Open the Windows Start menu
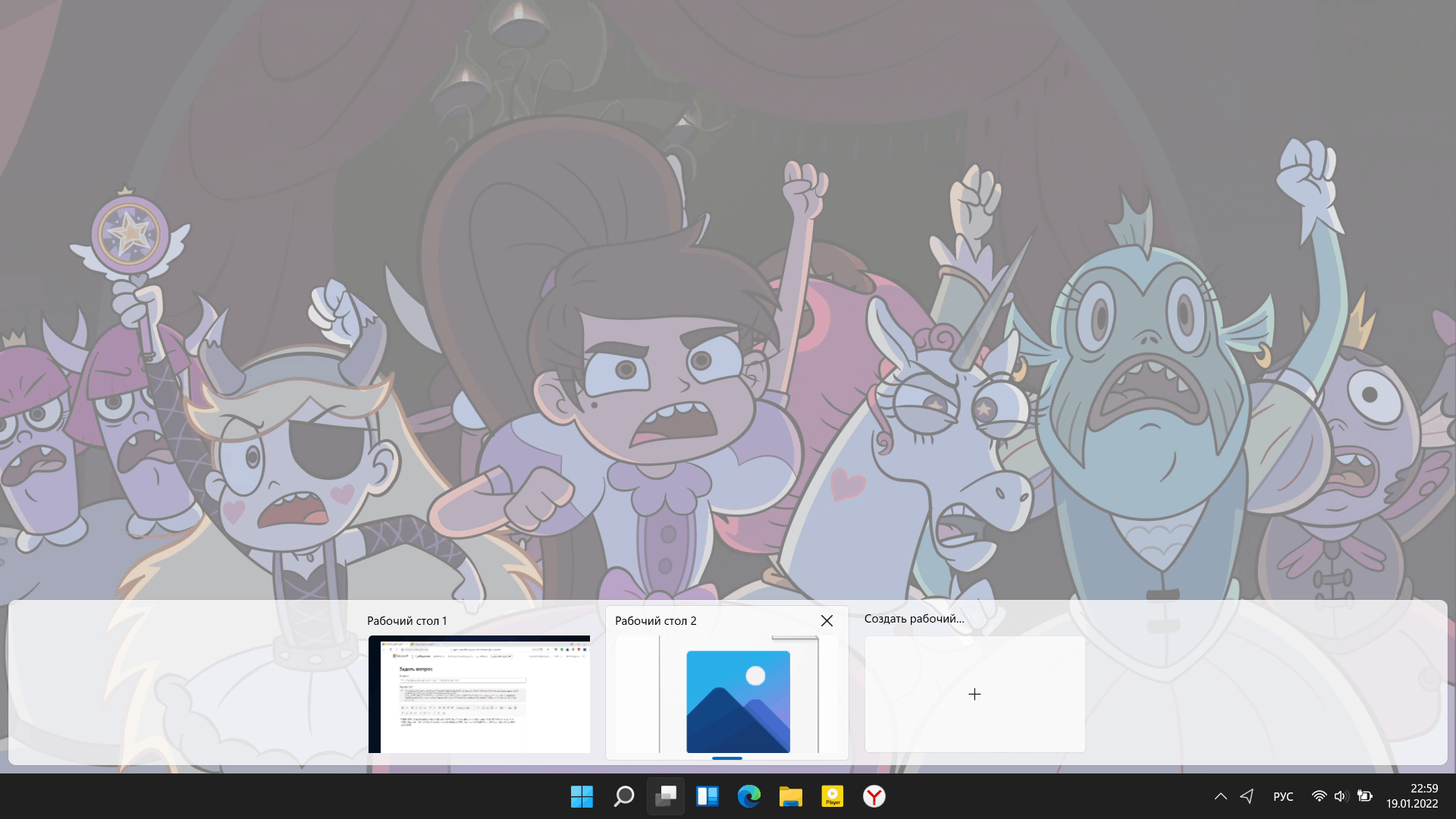This screenshot has width=1456, height=819. 582,796
